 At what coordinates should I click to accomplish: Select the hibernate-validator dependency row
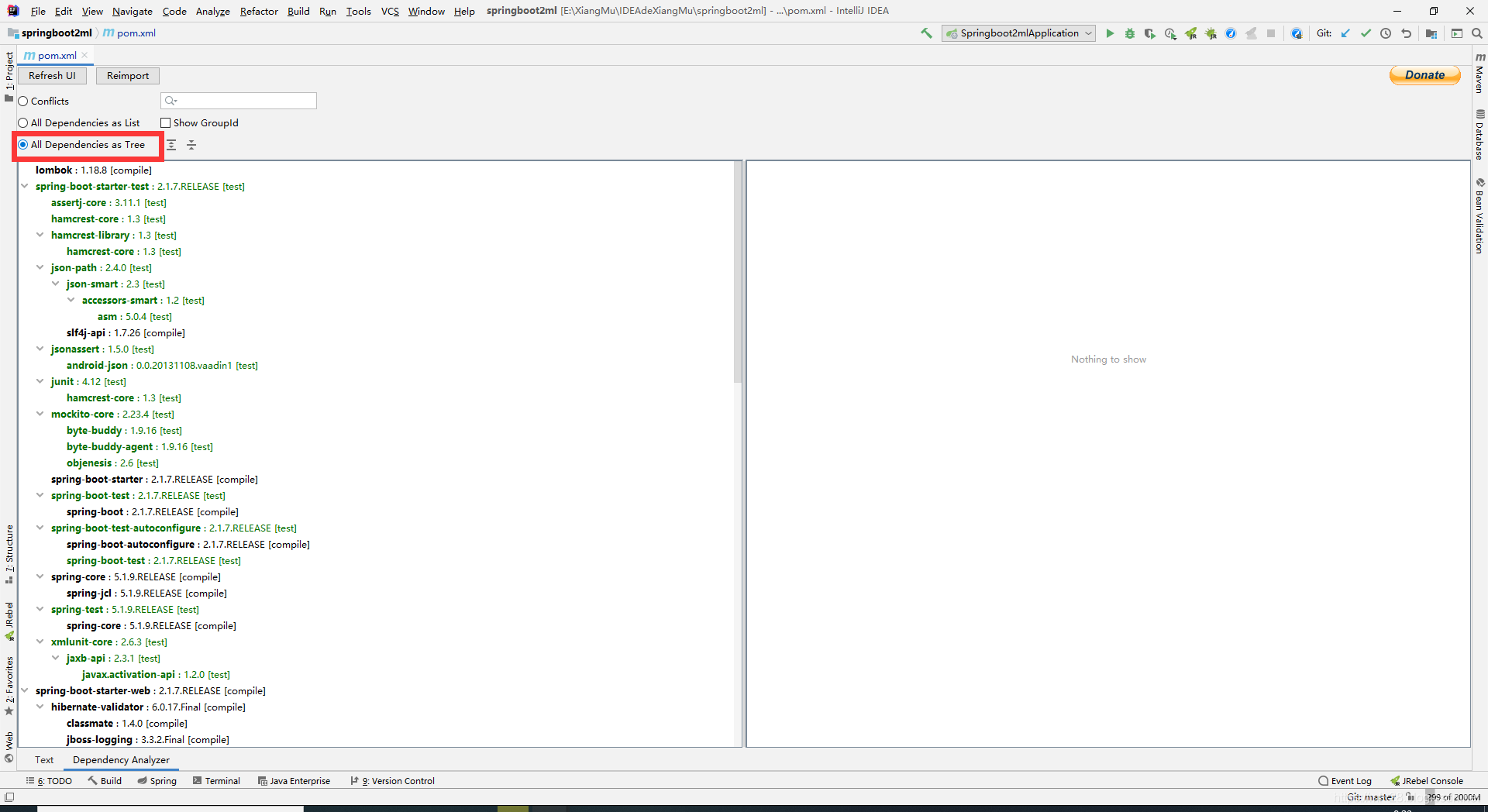(148, 707)
